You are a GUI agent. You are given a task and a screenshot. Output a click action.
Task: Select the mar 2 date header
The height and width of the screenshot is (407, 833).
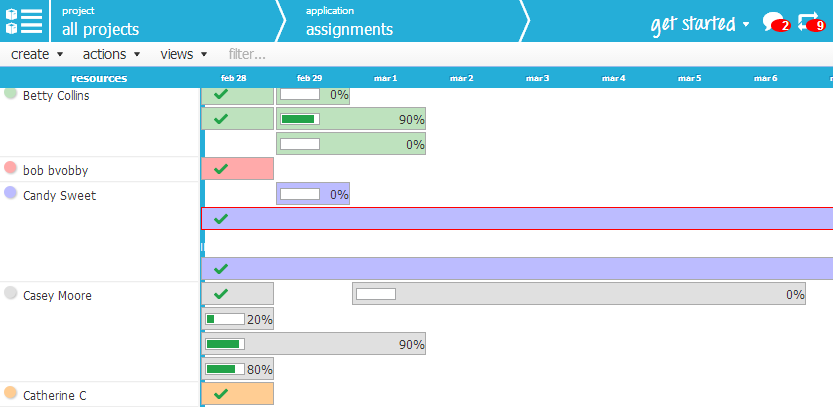462,78
